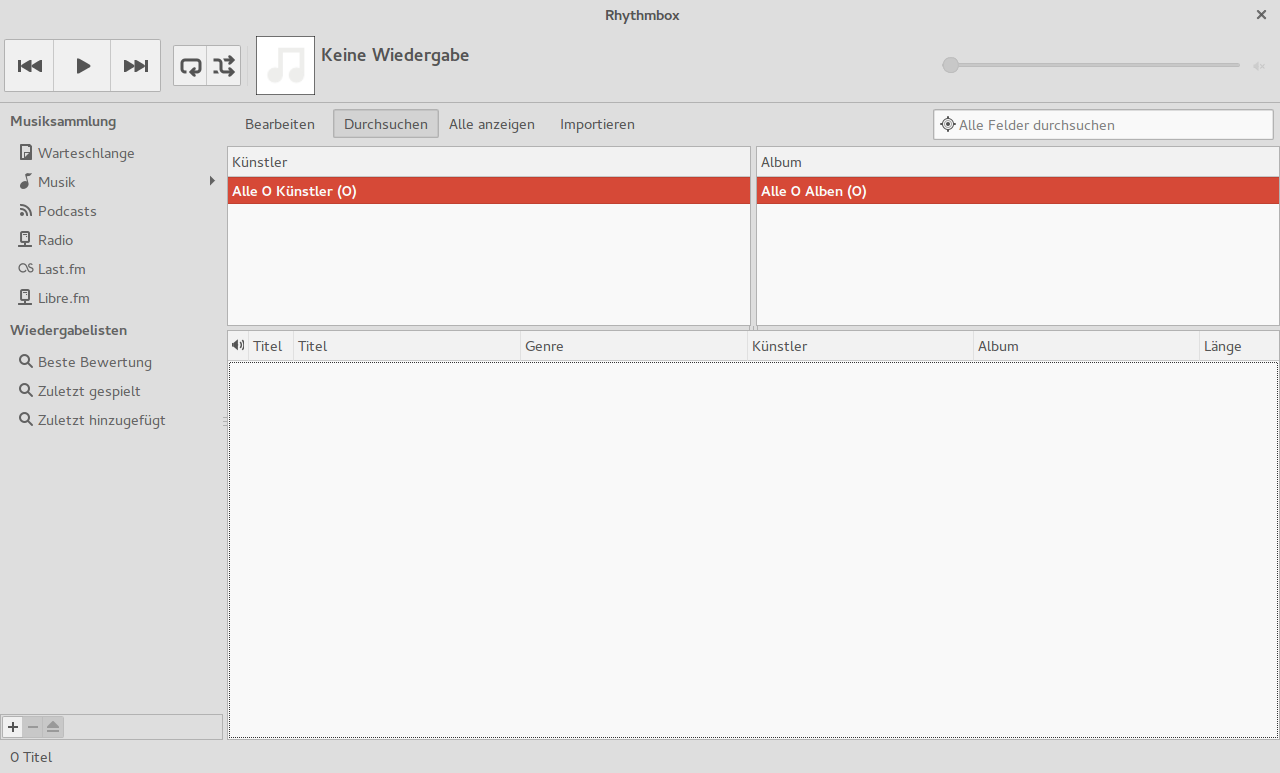Close the Rhythmbox window
This screenshot has height=773, width=1280.
1261,15
